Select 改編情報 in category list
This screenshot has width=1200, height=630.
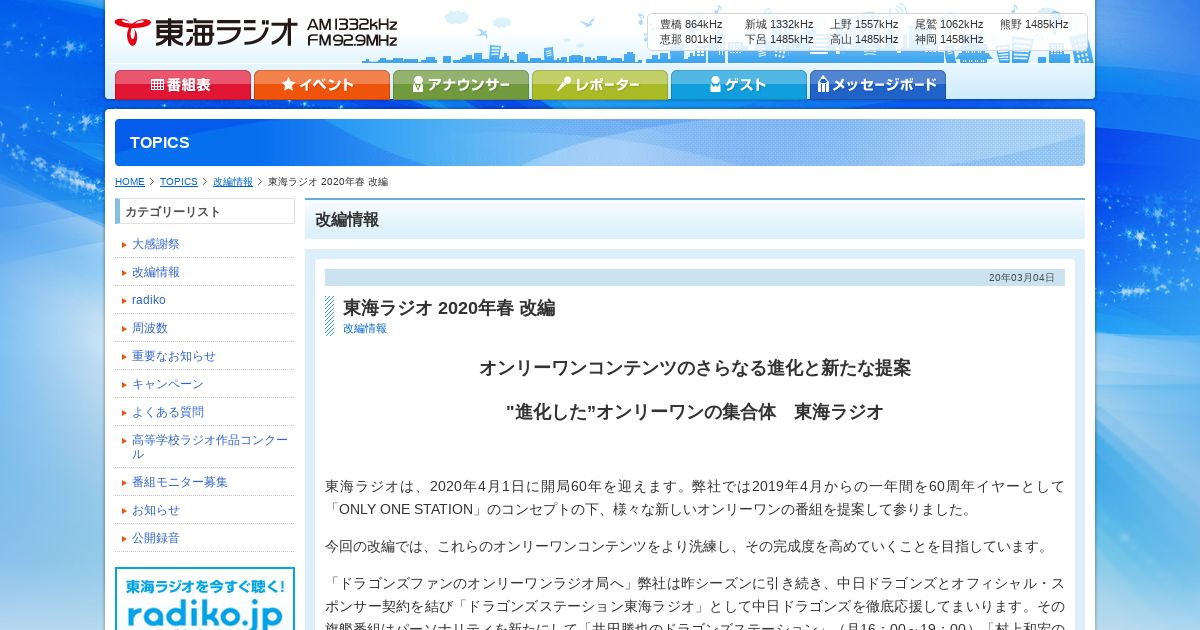[x=156, y=272]
